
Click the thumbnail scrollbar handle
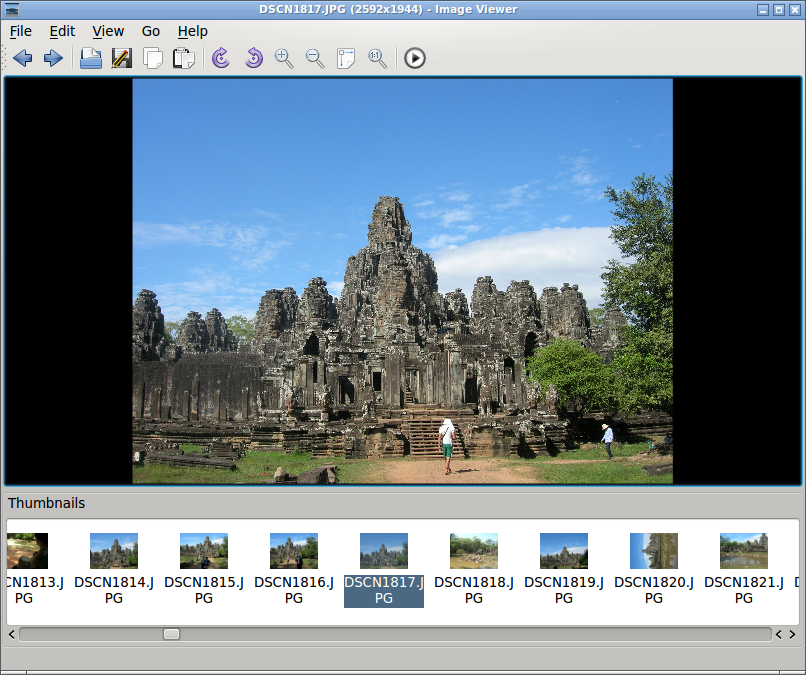pos(171,634)
